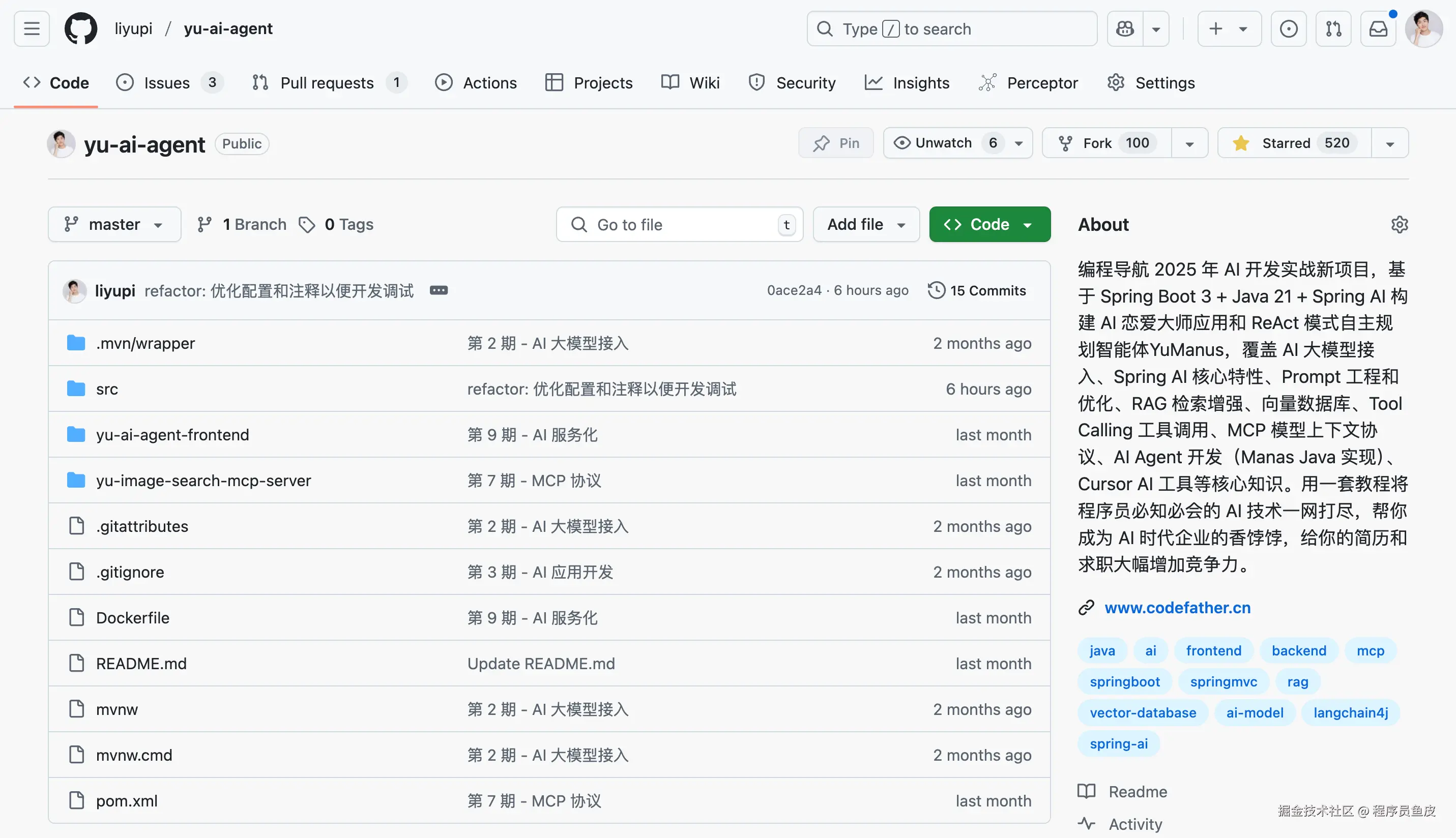Open the master branch selector dropdown
Screen dimensions: 1456x838
coord(114,224)
